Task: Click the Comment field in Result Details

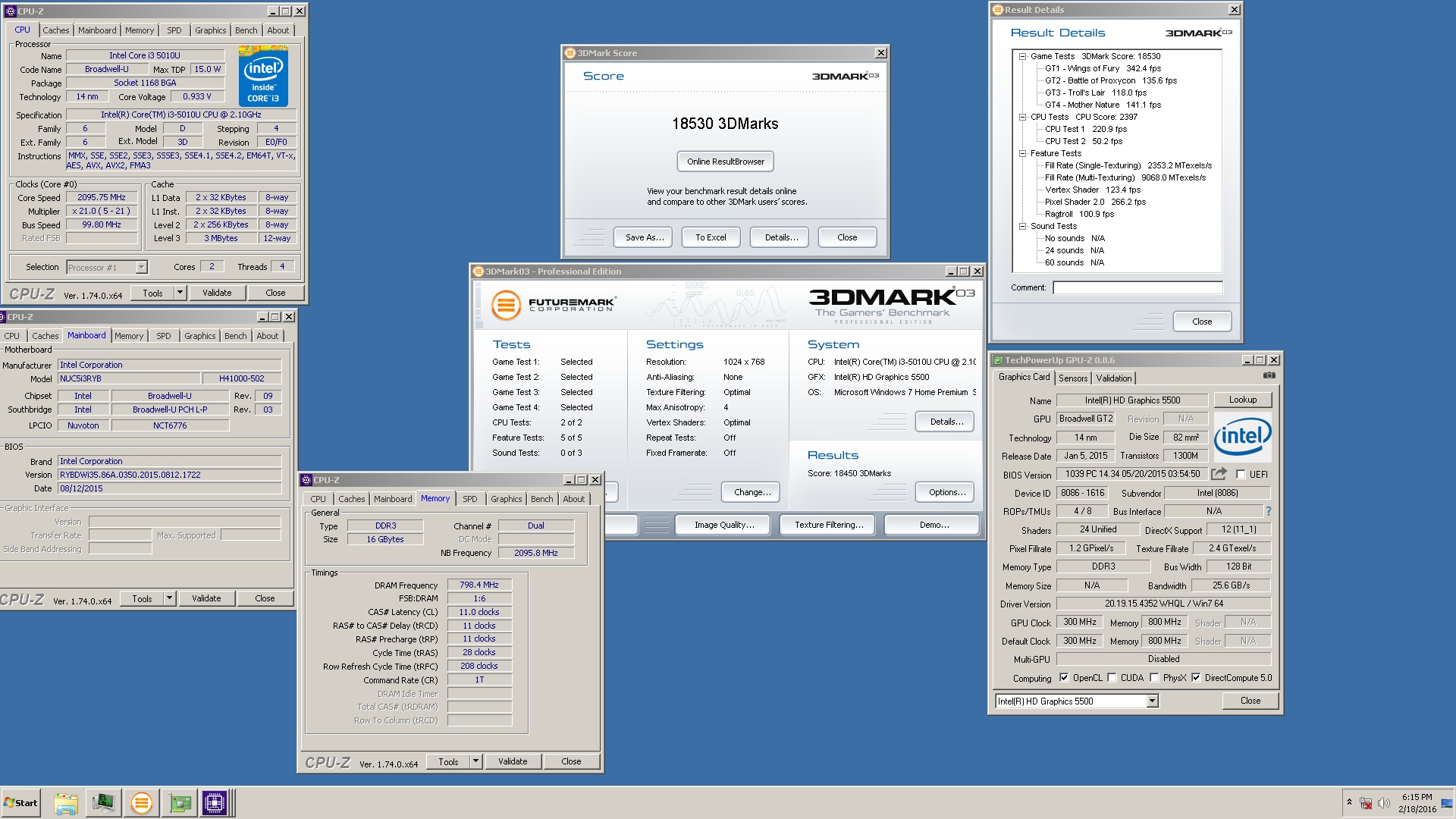Action: click(1137, 287)
